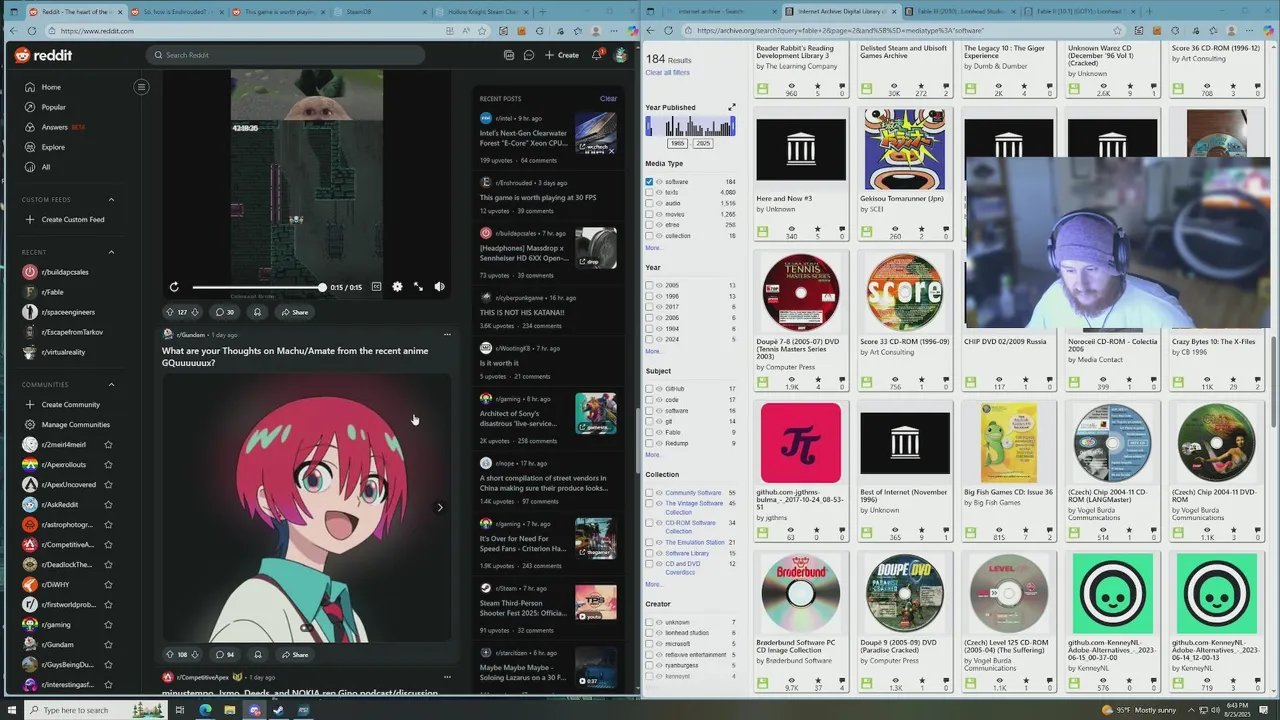This screenshot has width=1280, height=720.
Task: Show more Collection filter options
Action: 653,584
